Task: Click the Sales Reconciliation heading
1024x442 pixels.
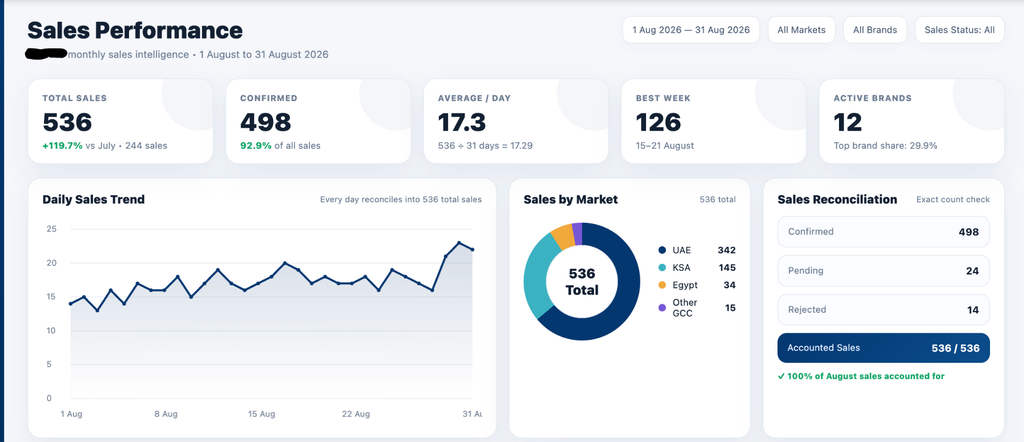Action: (x=837, y=200)
